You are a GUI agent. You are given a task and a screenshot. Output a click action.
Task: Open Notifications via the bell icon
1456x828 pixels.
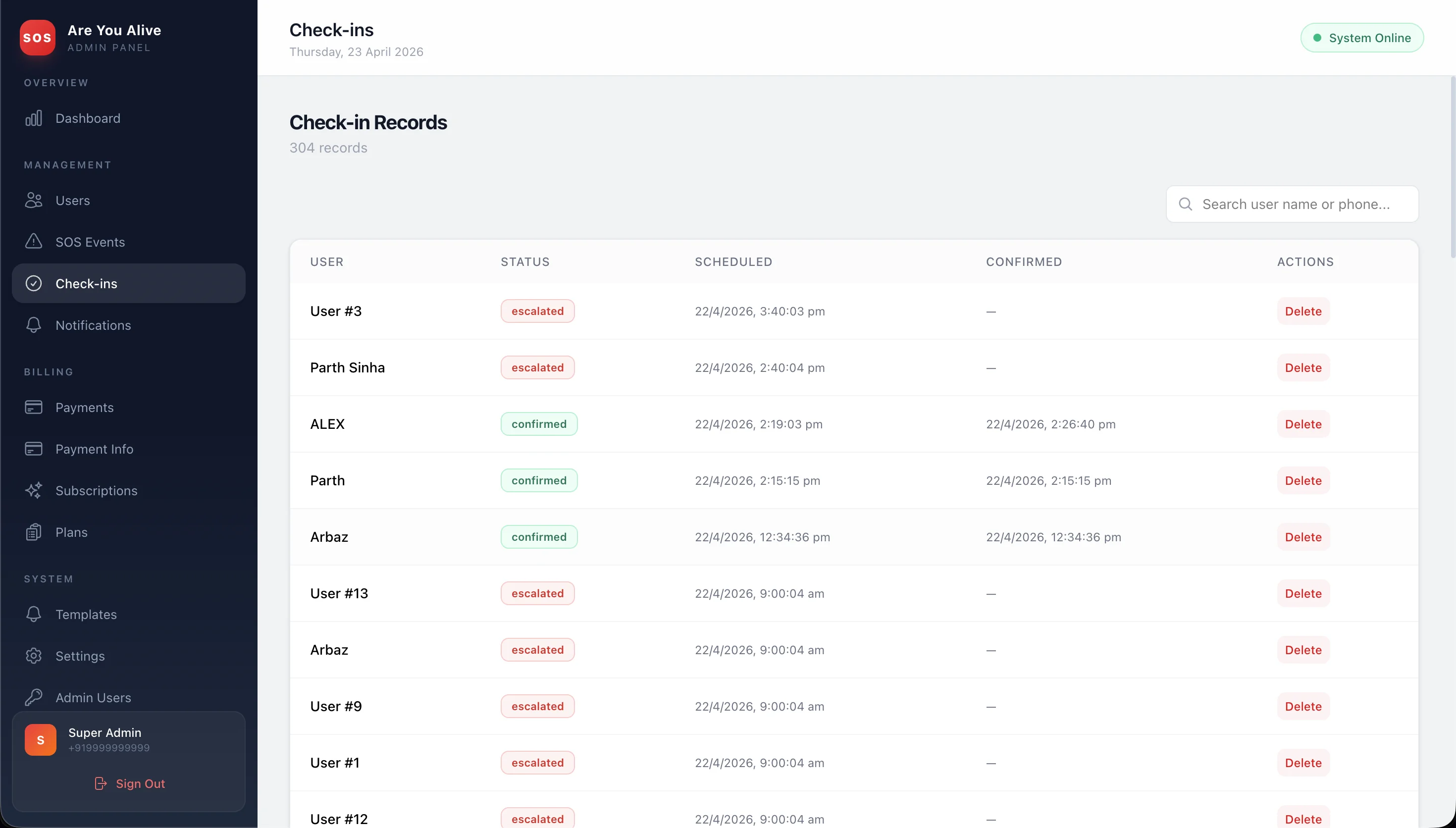pyautogui.click(x=34, y=325)
